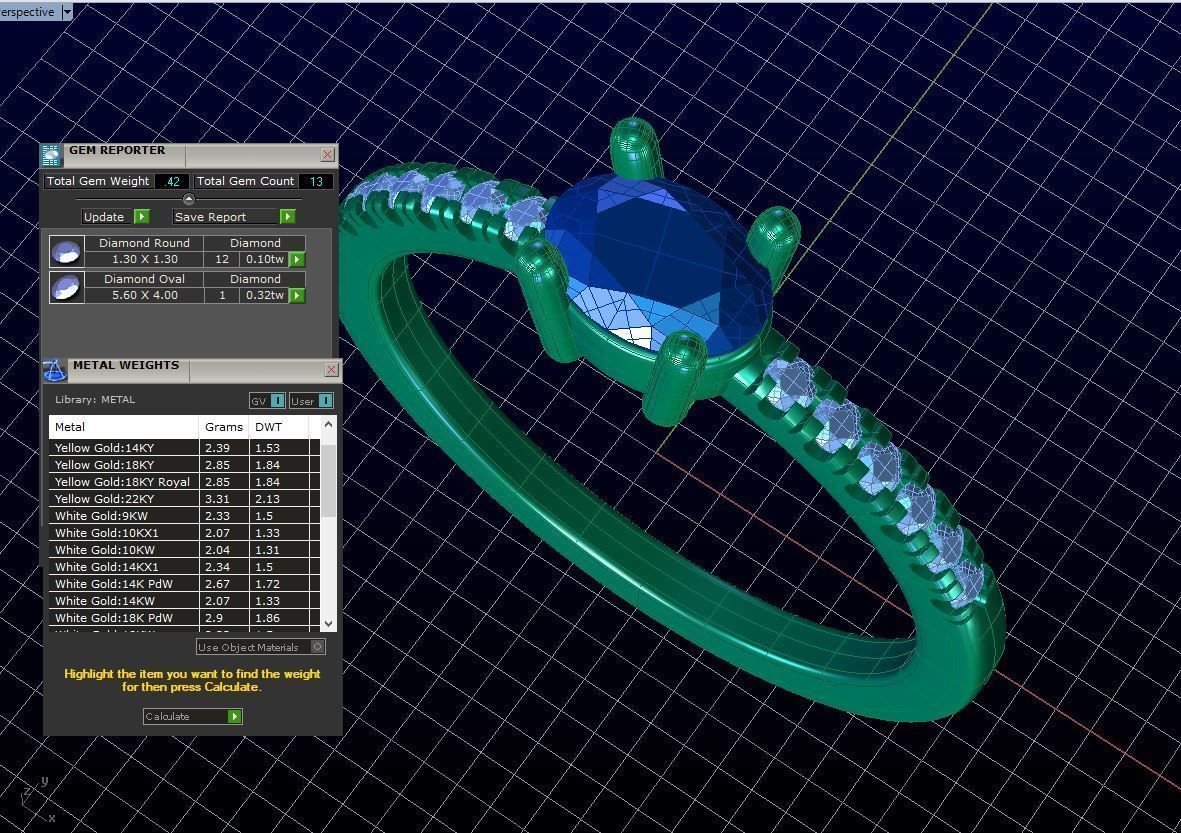The height and width of the screenshot is (833, 1181).
Task: Click green arrow on Diamond Oval row
Action: pyautogui.click(x=298, y=295)
